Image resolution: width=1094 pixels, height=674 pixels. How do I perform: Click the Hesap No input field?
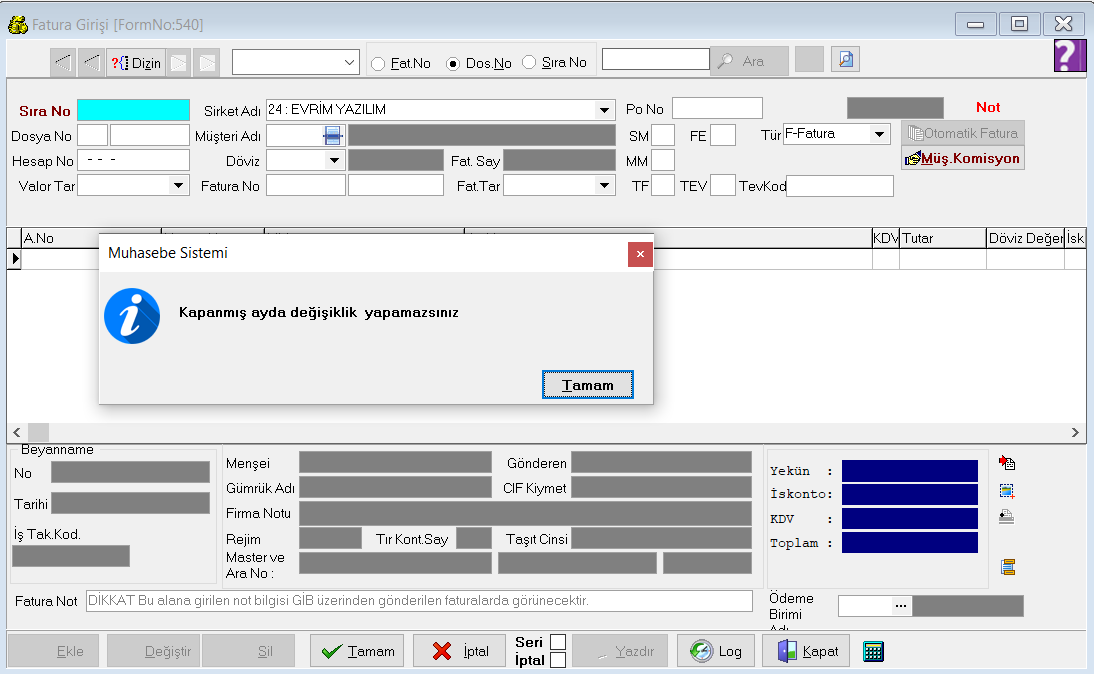pyautogui.click(x=133, y=160)
